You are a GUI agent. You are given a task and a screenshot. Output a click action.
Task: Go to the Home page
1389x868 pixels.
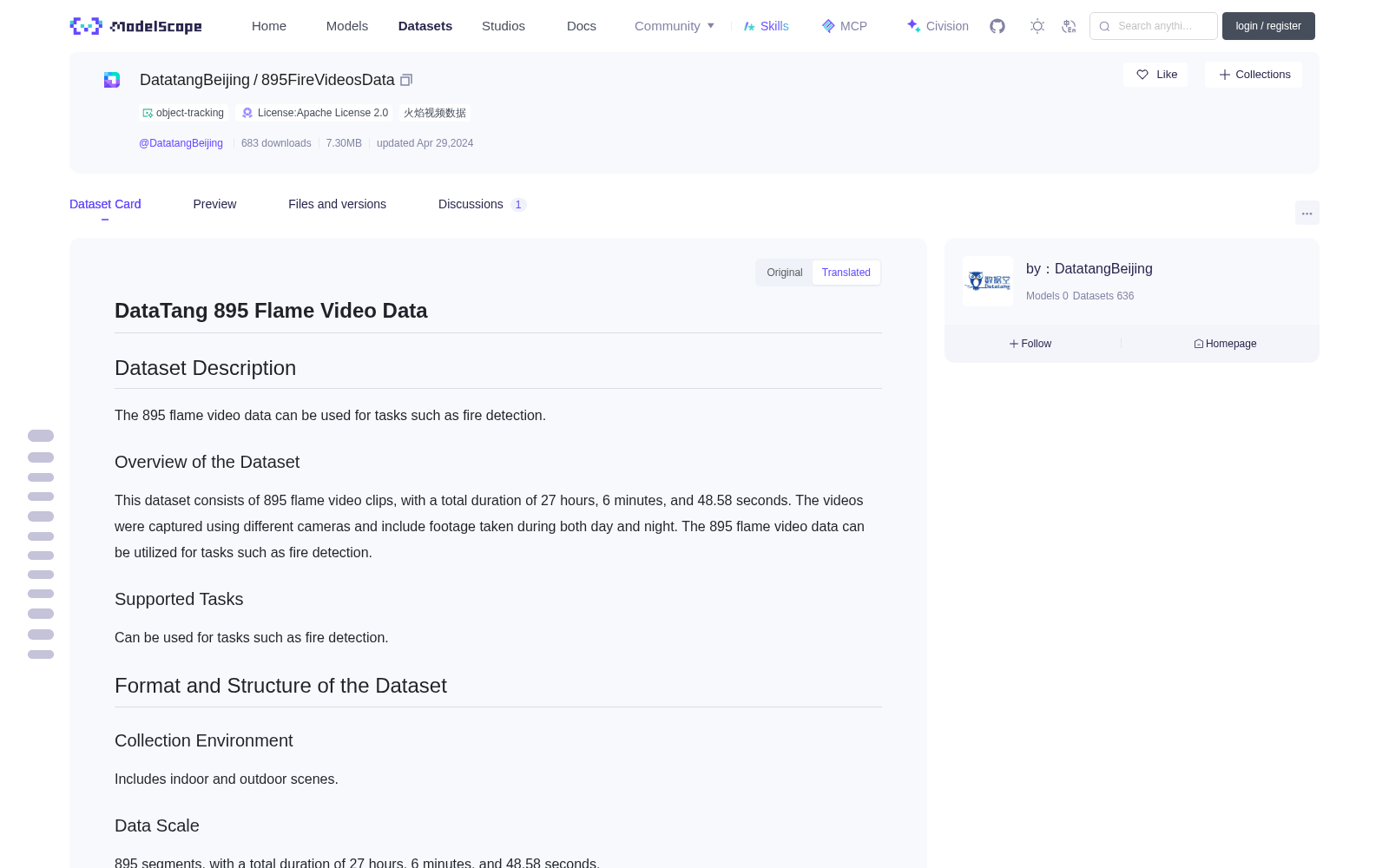coord(269,26)
